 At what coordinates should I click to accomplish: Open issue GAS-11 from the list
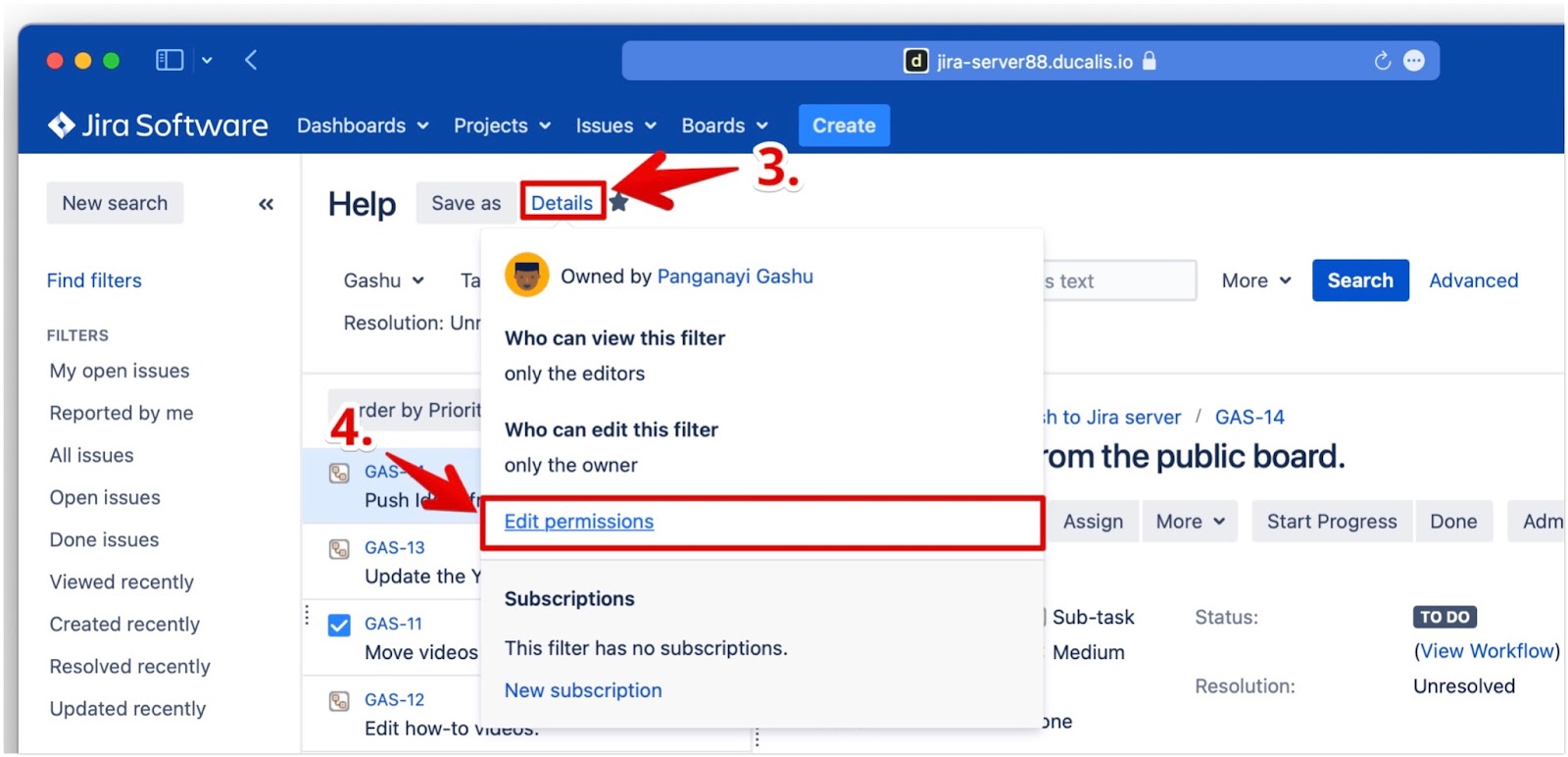click(393, 624)
